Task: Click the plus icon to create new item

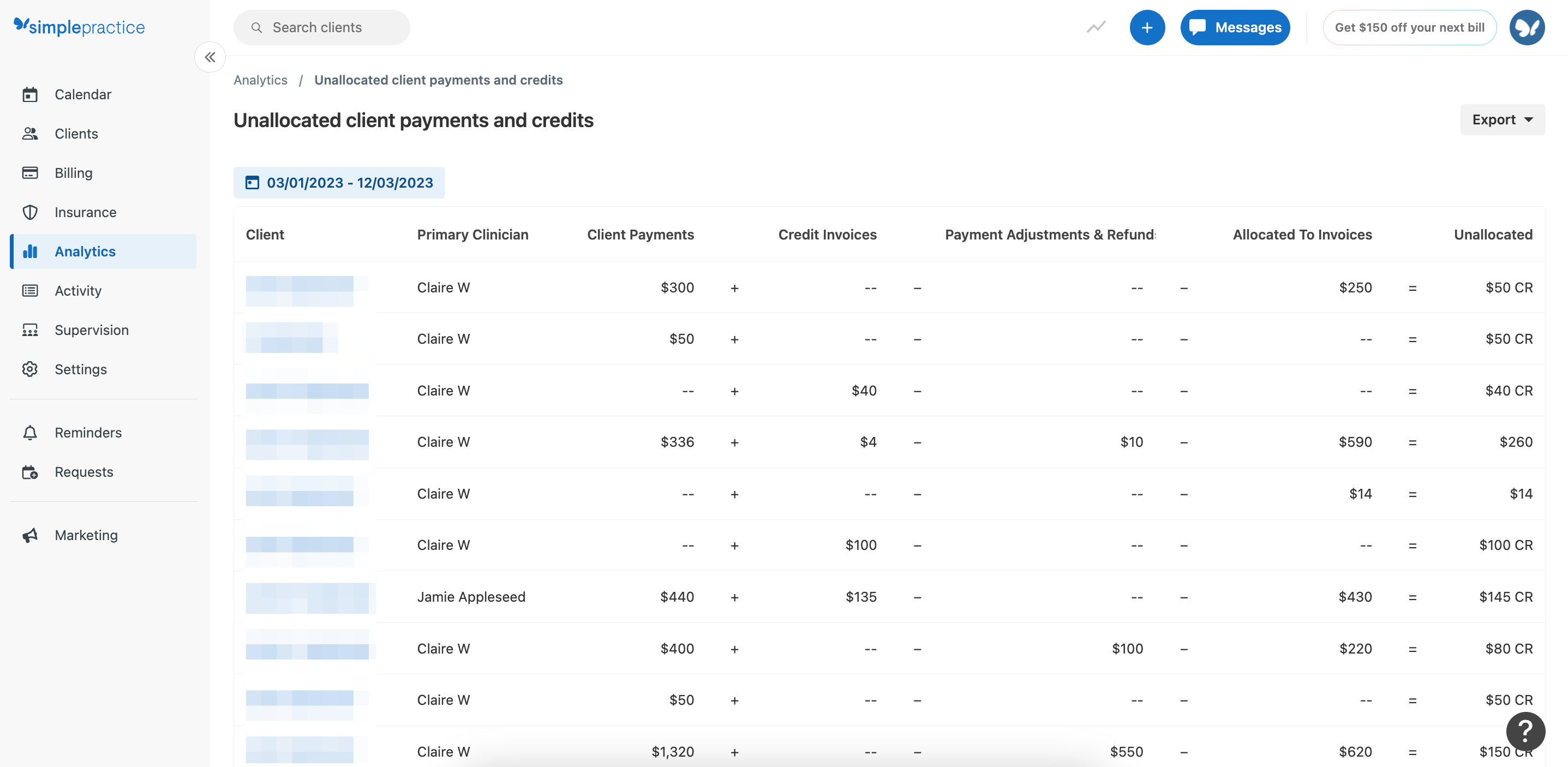Action: (1148, 27)
